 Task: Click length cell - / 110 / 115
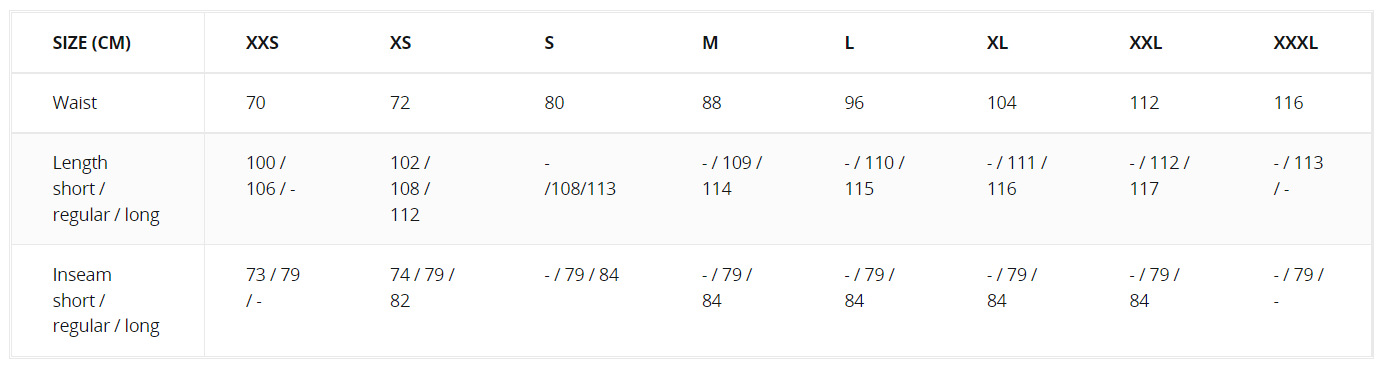click(874, 176)
